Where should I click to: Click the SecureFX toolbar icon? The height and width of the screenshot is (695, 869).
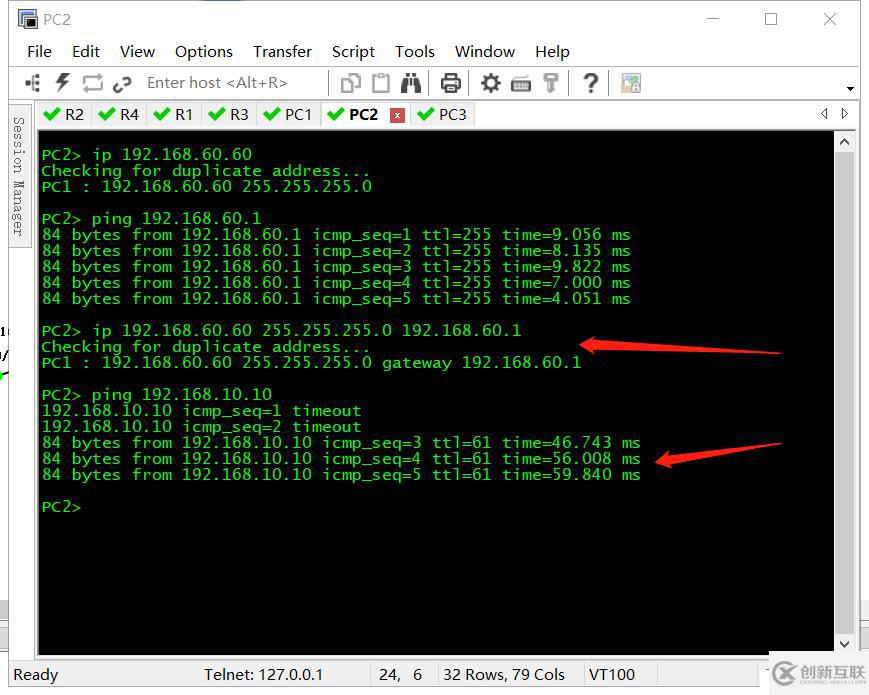coord(631,84)
